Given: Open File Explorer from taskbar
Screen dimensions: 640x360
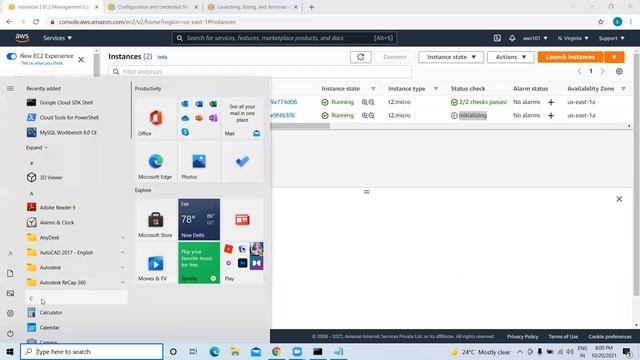Looking at the screenshot, I should [x=235, y=351].
